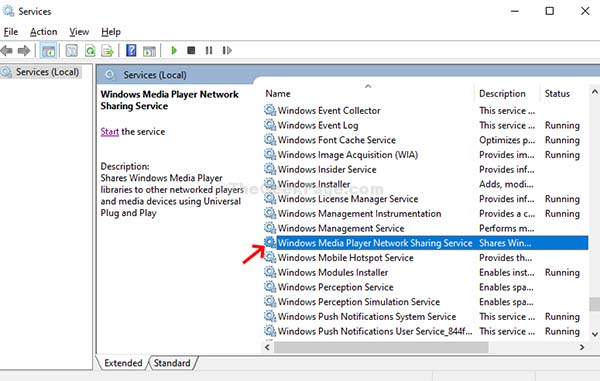Image resolution: width=600 pixels, height=381 pixels.
Task: Switch to the Extended tab
Action: [x=123, y=363]
